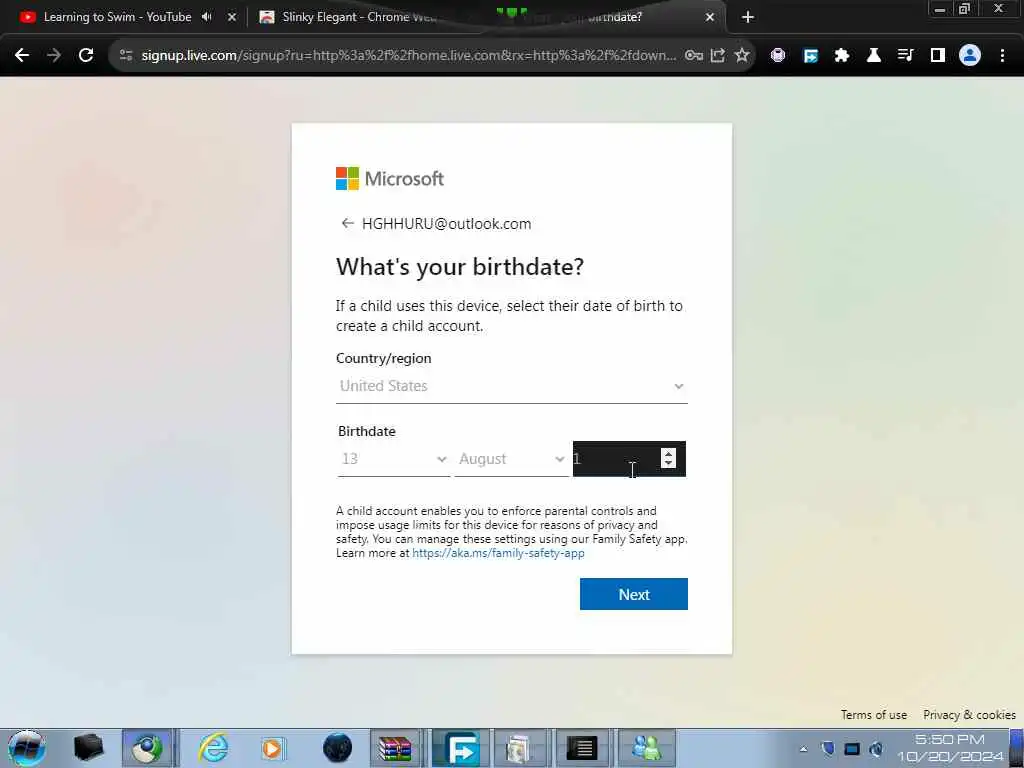Screen dimensions: 1024x768
Task: Open the Messenger people taskbar icon
Action: coord(647,748)
